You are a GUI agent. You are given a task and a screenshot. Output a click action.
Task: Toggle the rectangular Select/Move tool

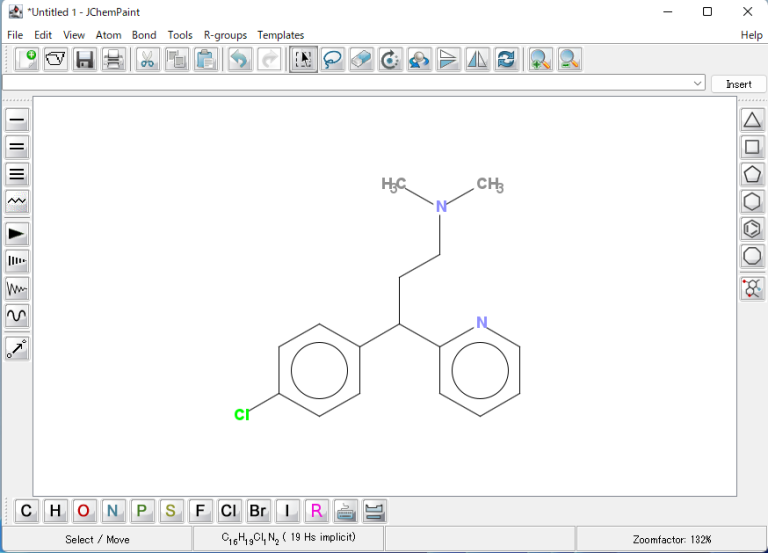pyautogui.click(x=303, y=60)
